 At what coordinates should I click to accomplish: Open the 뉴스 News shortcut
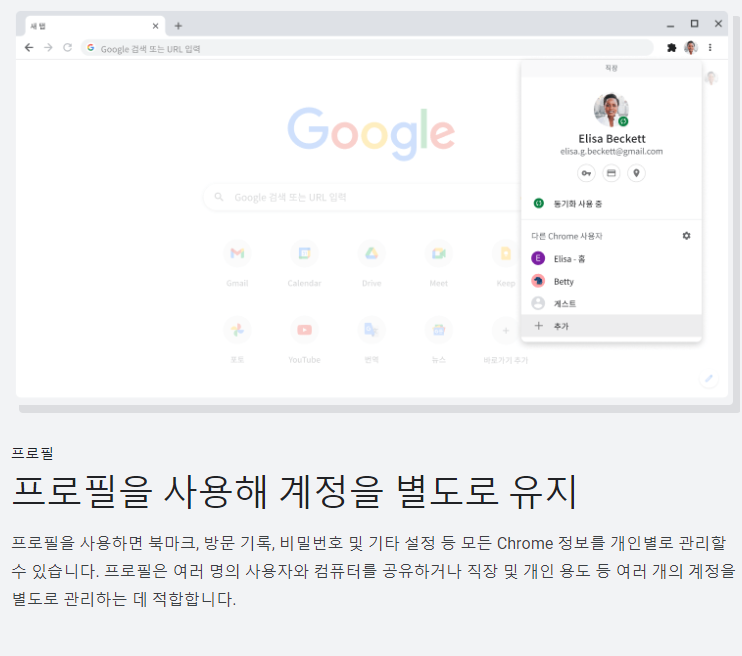pos(439,340)
